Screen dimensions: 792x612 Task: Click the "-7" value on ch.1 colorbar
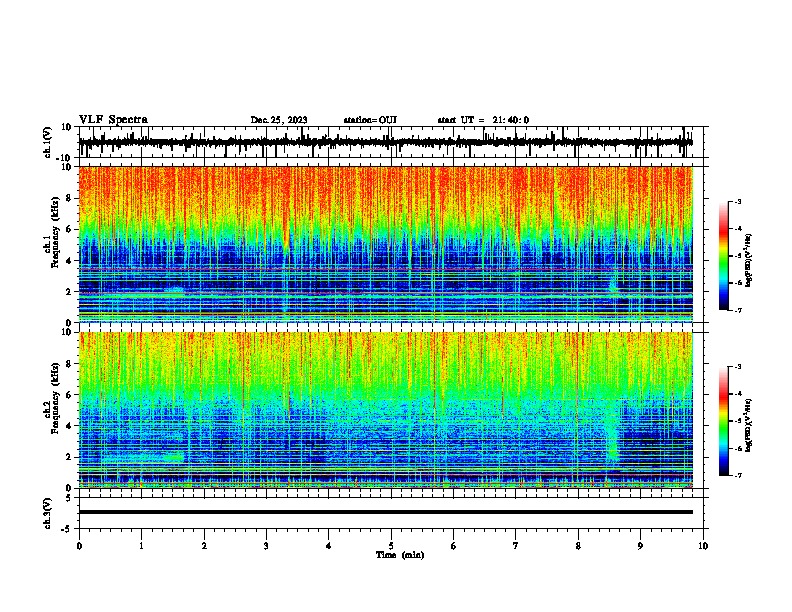point(737,310)
